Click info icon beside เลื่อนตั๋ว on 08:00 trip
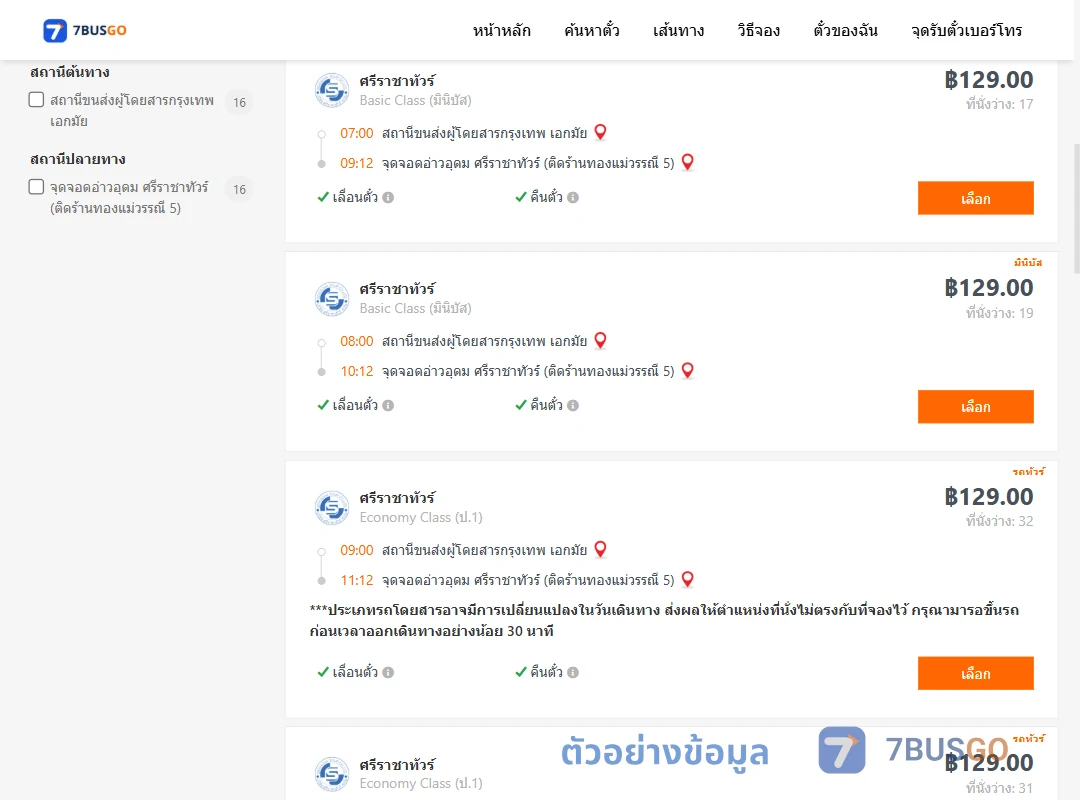1080x800 pixels. point(388,405)
